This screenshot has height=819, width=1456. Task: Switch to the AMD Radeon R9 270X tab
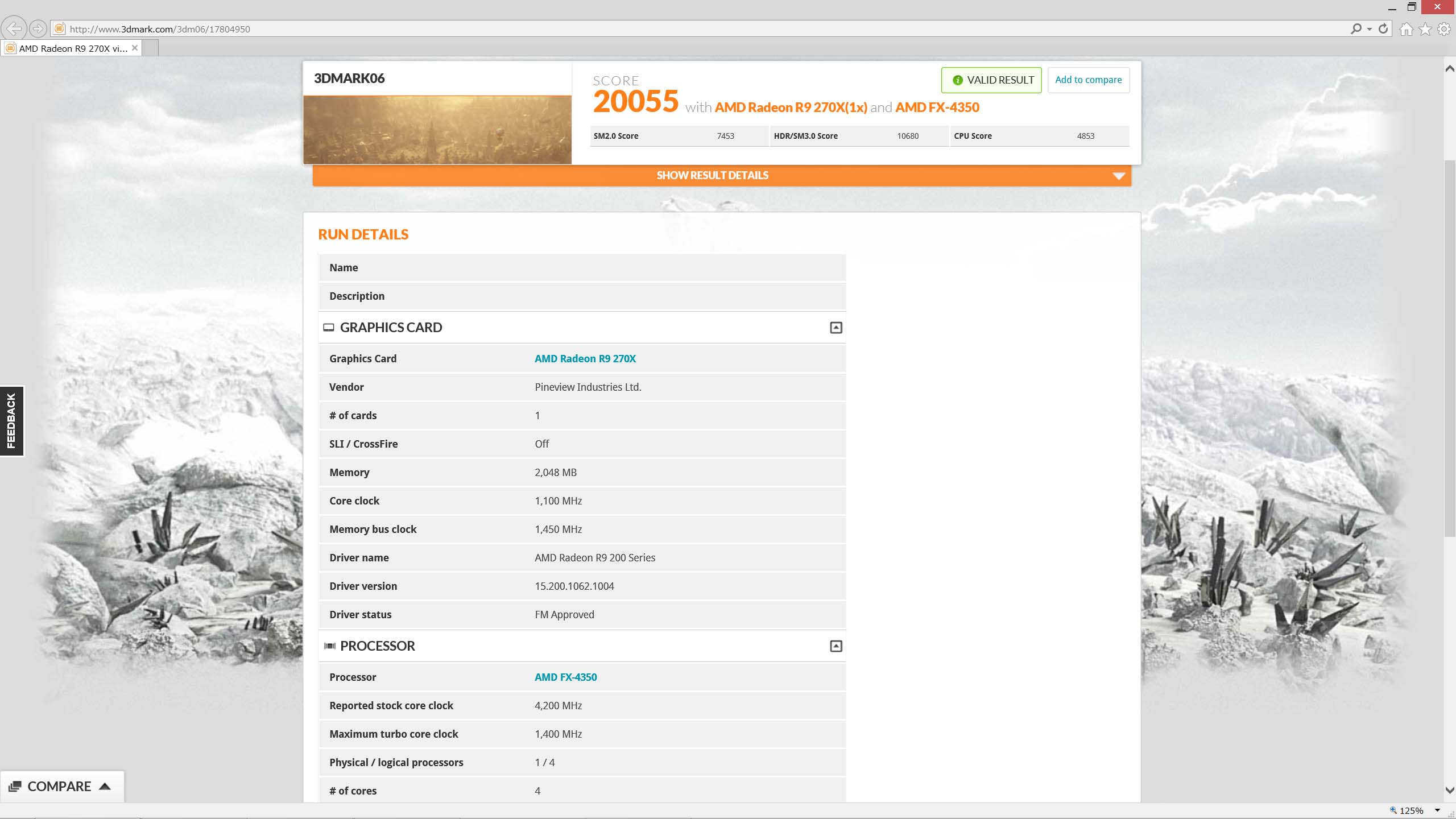72,48
